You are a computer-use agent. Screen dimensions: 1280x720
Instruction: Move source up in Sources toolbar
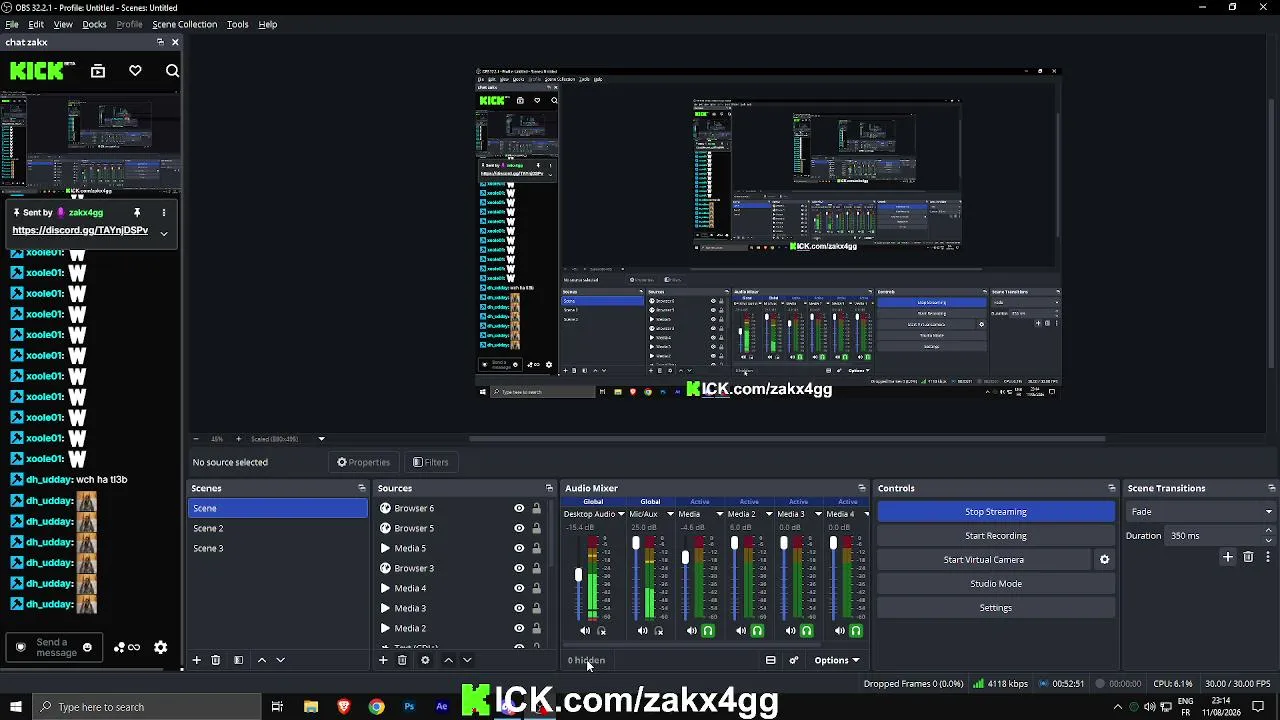pyautogui.click(x=448, y=660)
